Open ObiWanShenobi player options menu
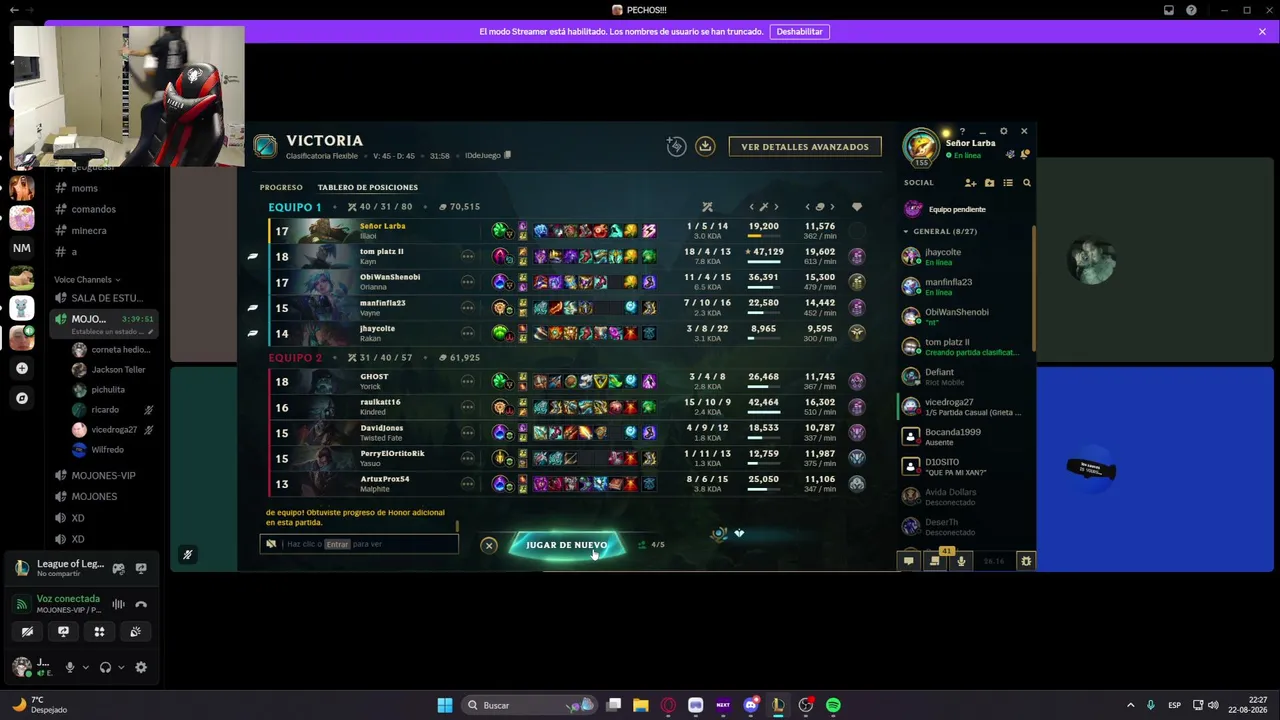Screen dimensions: 1280x720 467,282
